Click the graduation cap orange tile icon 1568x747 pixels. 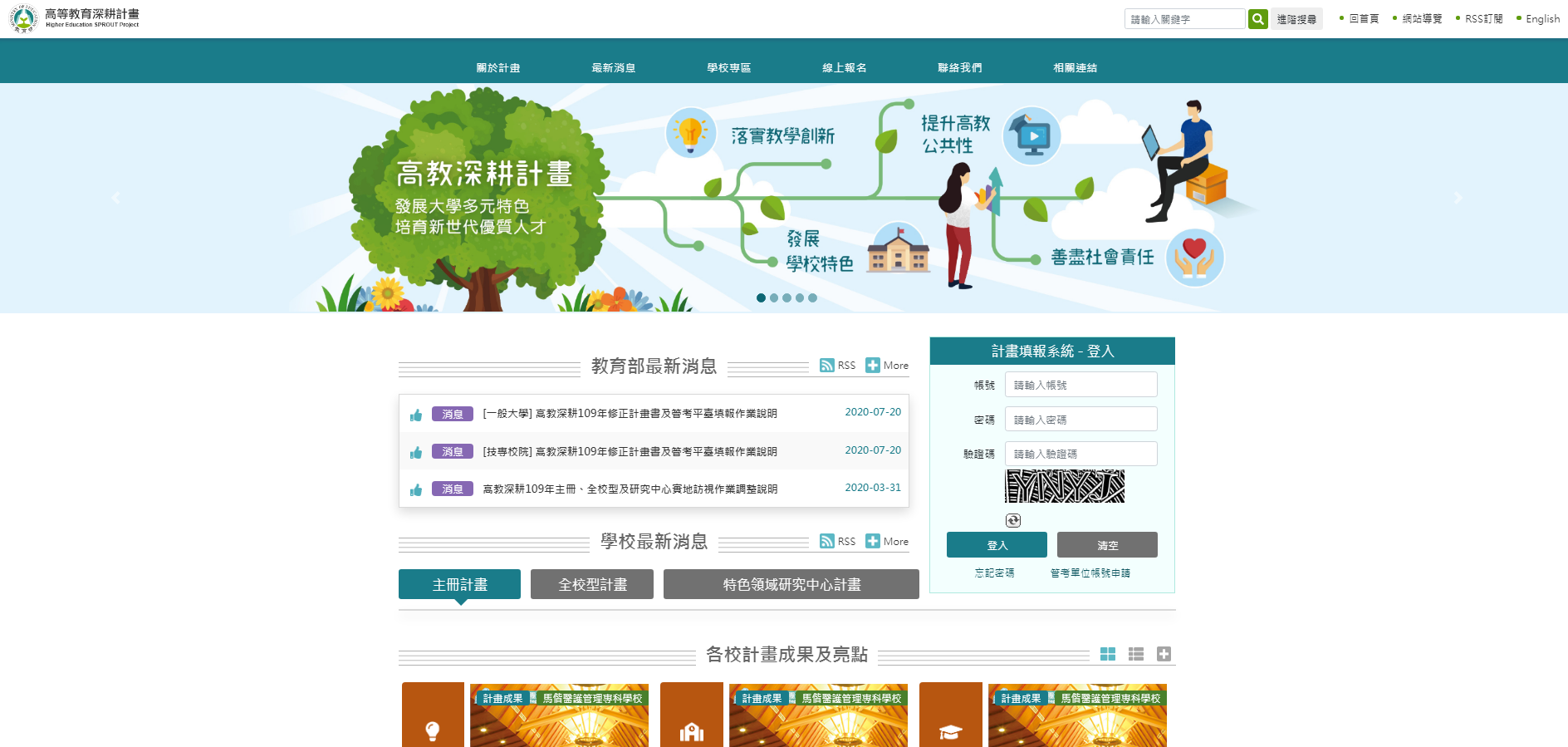tap(950, 732)
